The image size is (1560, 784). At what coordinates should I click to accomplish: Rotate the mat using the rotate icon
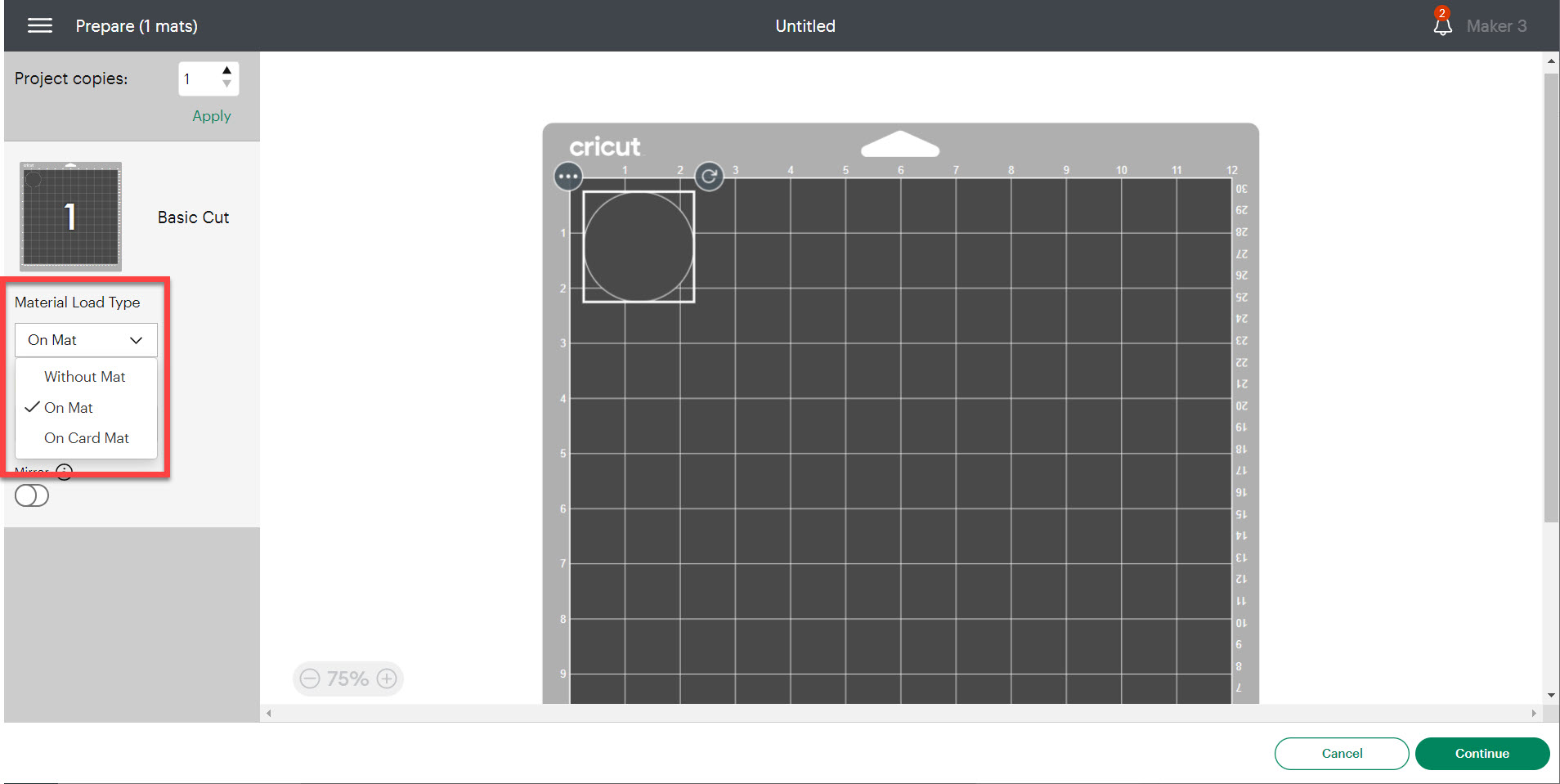point(708,176)
